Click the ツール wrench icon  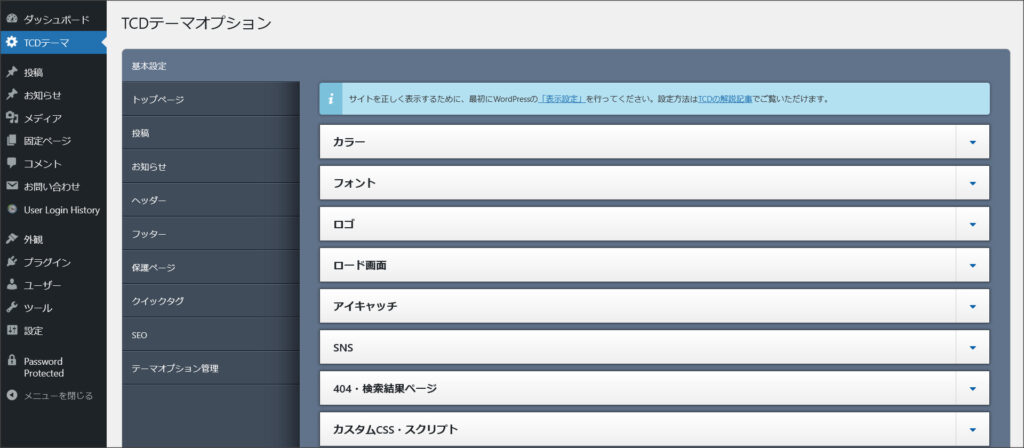(x=12, y=308)
